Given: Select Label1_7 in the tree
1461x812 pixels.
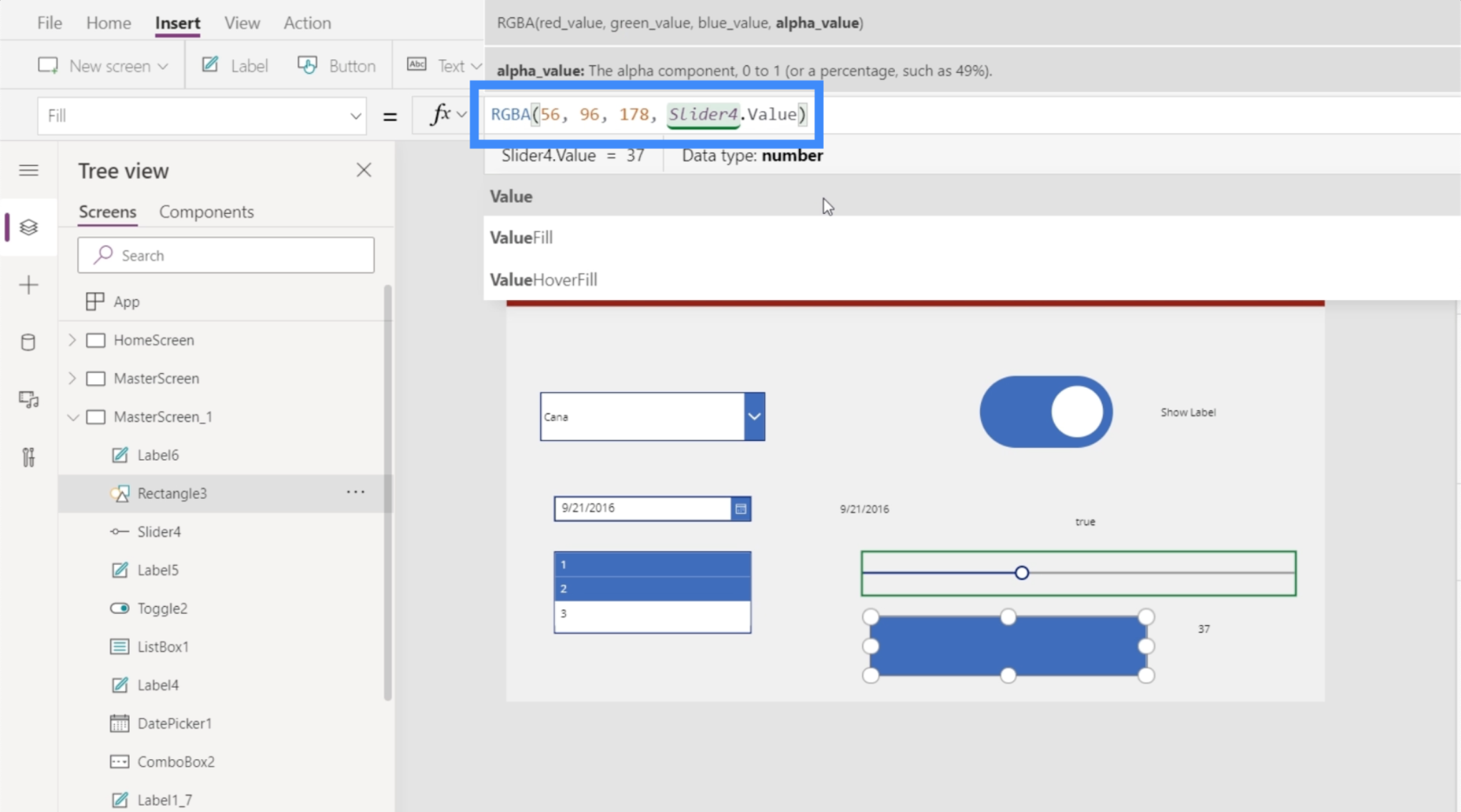Looking at the screenshot, I should [x=164, y=800].
